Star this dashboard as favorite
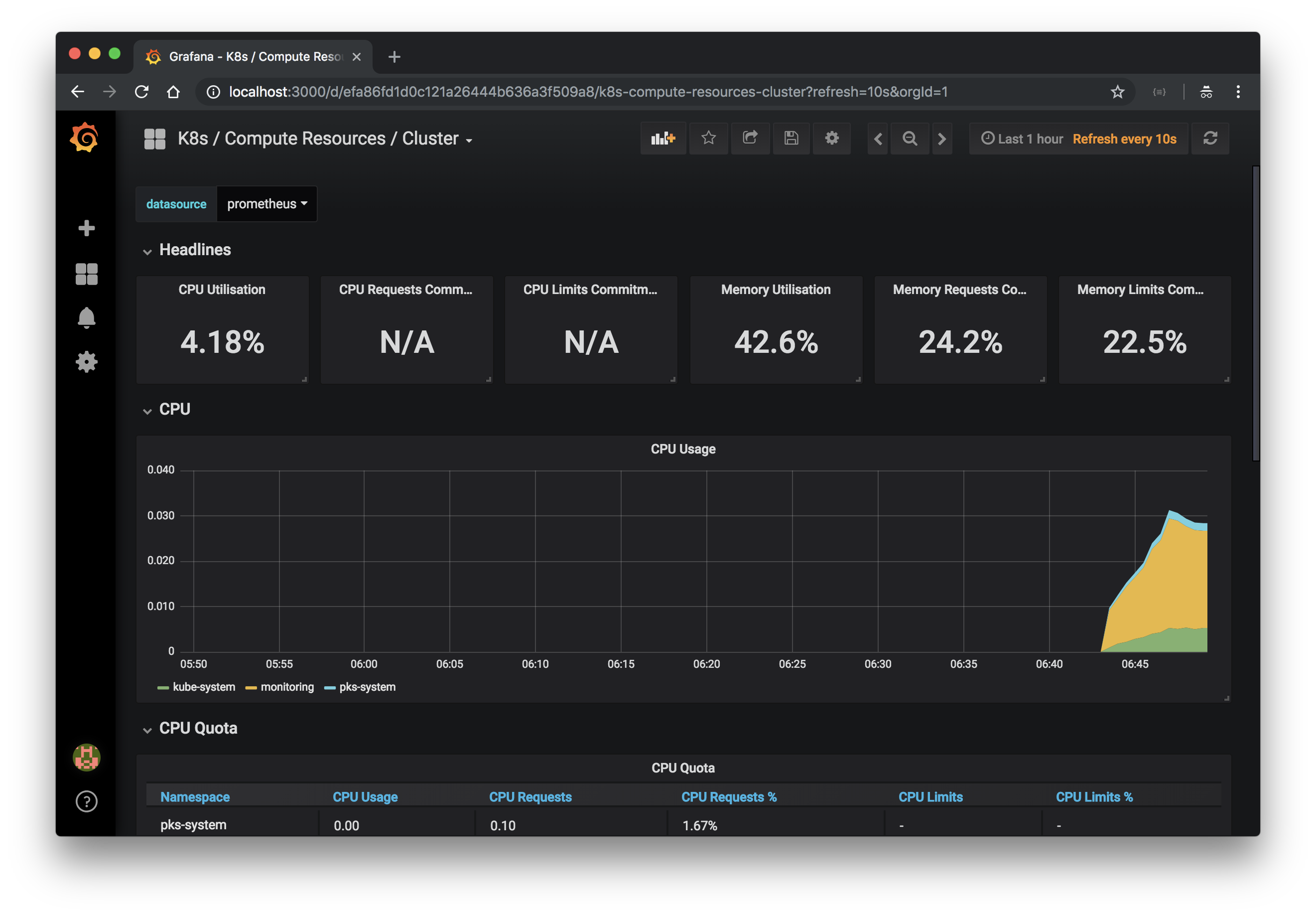 point(708,138)
